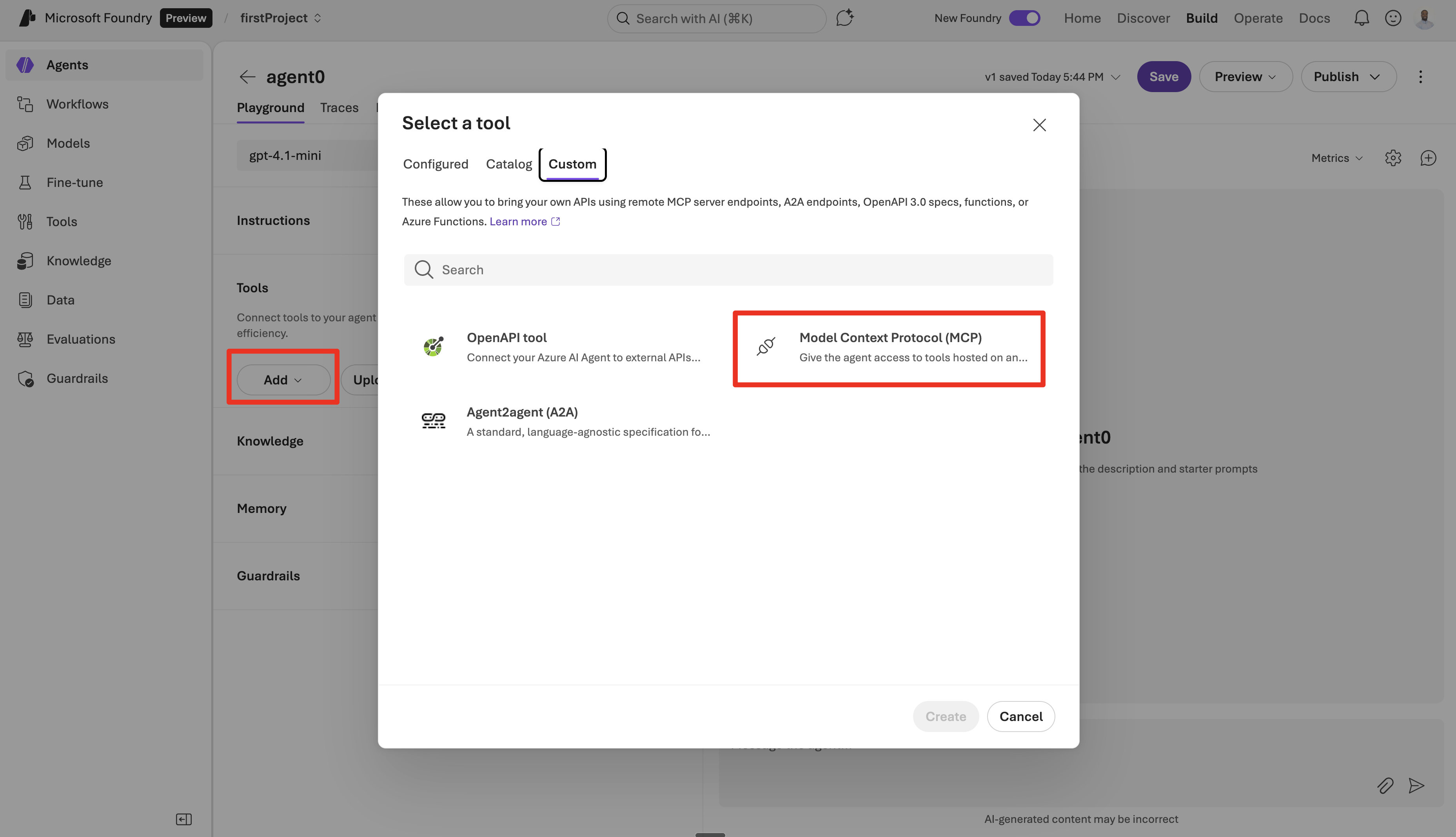Collapse the sidebar with bottom-left icon
1456x837 pixels.
(x=183, y=819)
